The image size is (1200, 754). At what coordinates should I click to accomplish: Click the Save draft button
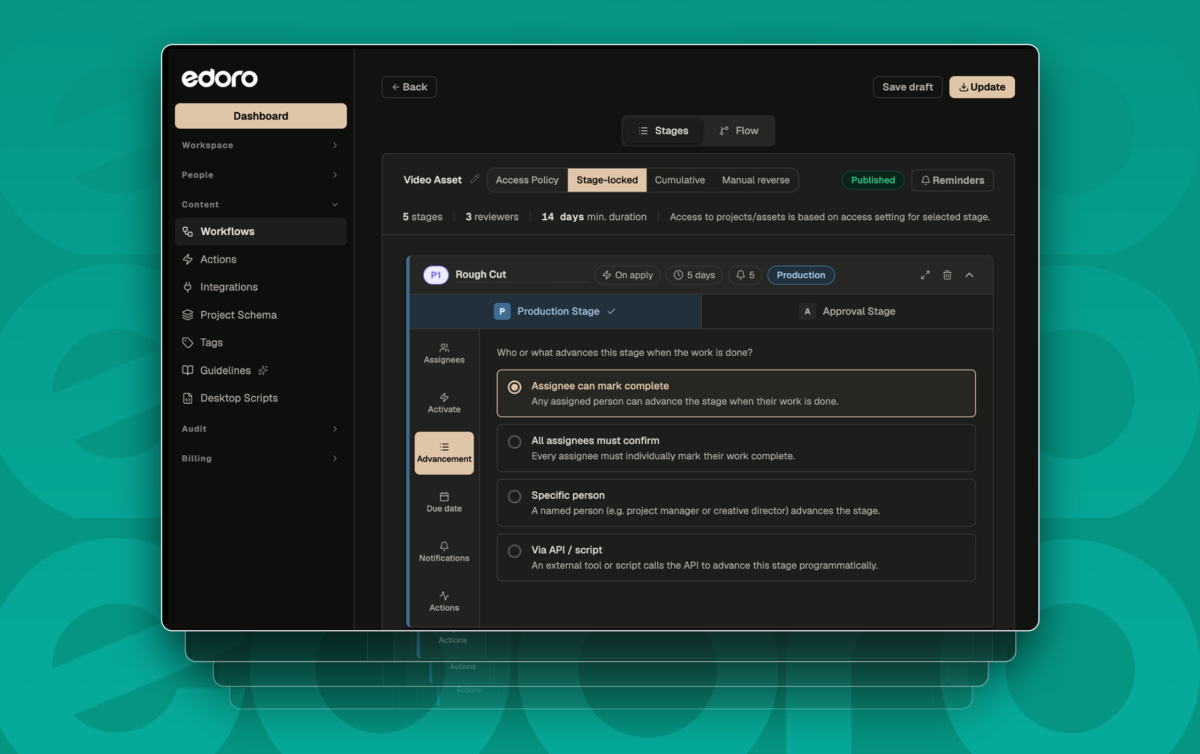tap(908, 87)
